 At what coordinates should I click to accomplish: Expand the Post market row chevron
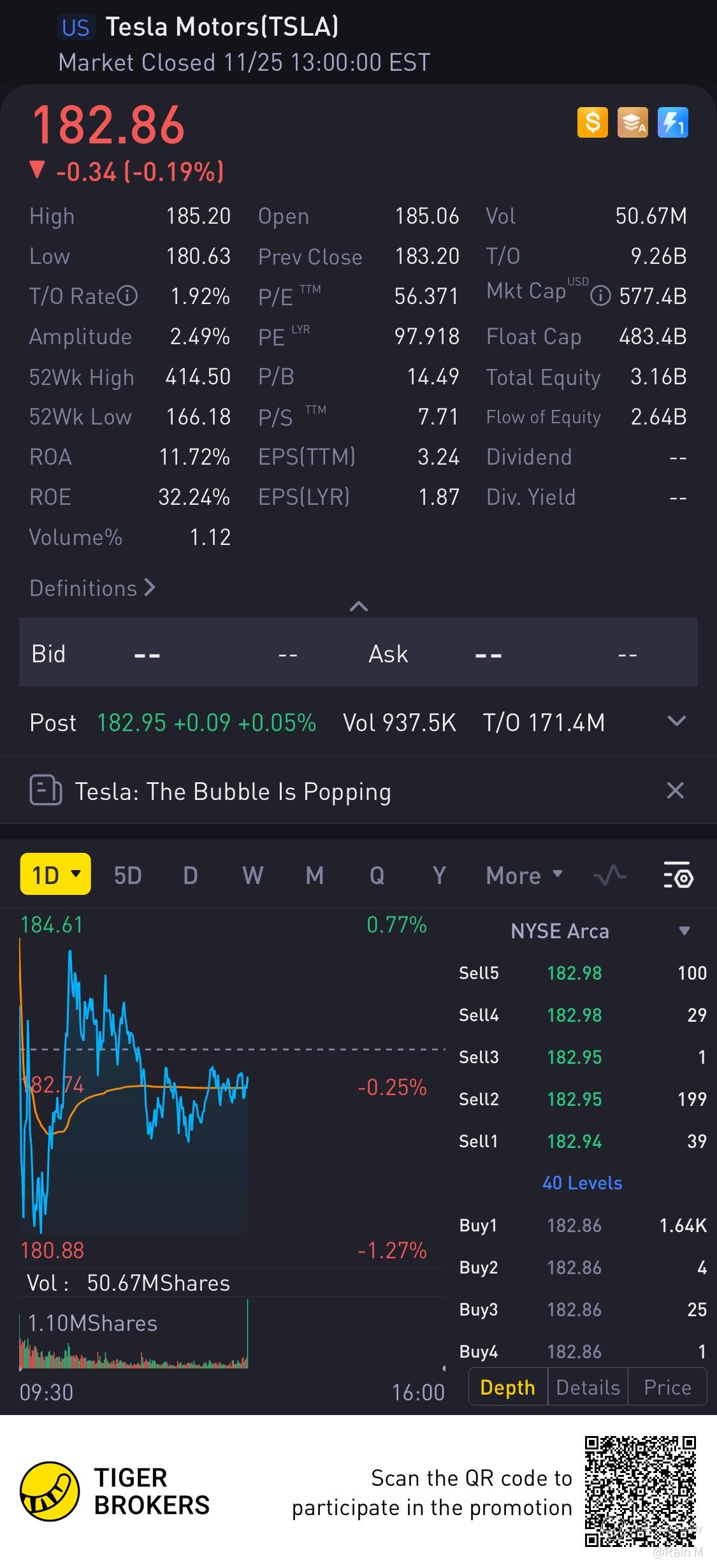coord(676,722)
